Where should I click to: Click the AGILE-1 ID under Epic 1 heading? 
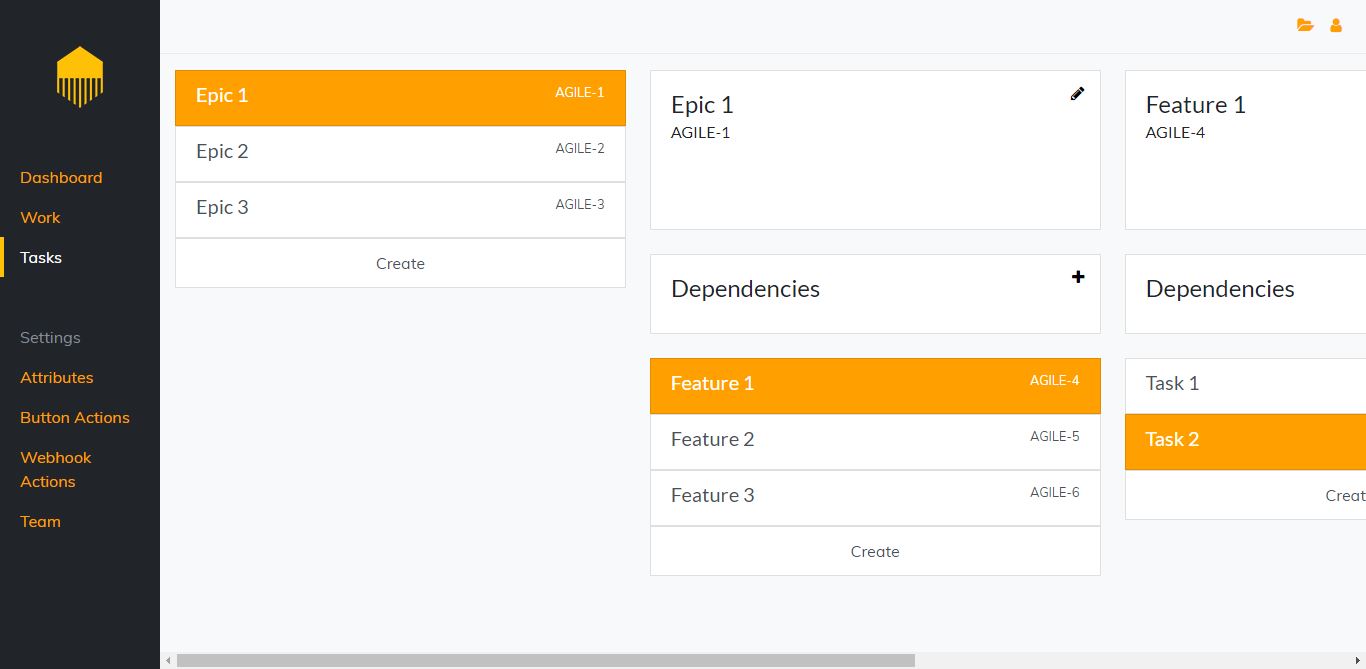click(x=700, y=132)
